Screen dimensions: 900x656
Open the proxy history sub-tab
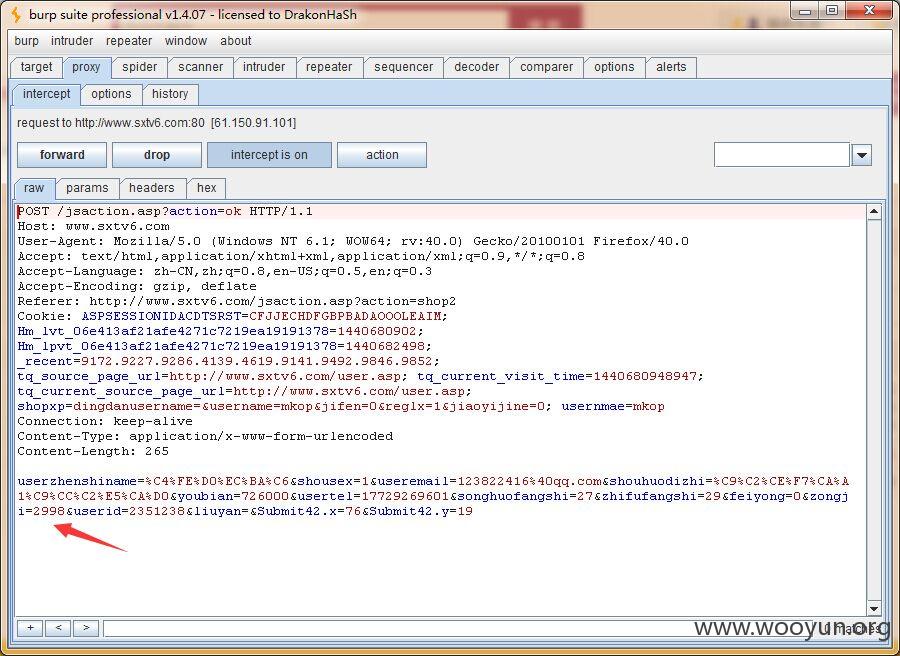click(170, 94)
